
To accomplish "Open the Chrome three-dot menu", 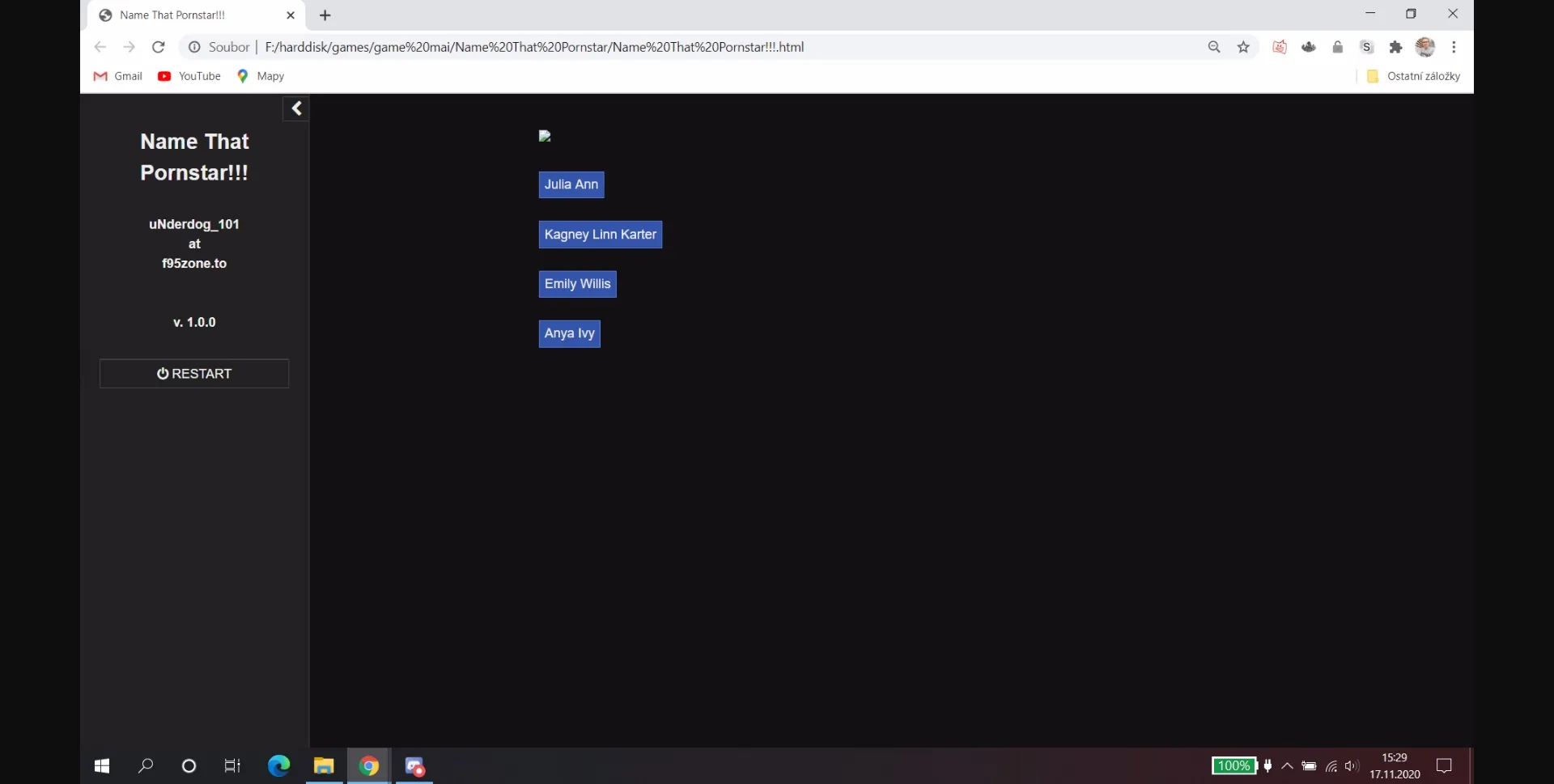I will coord(1454,47).
